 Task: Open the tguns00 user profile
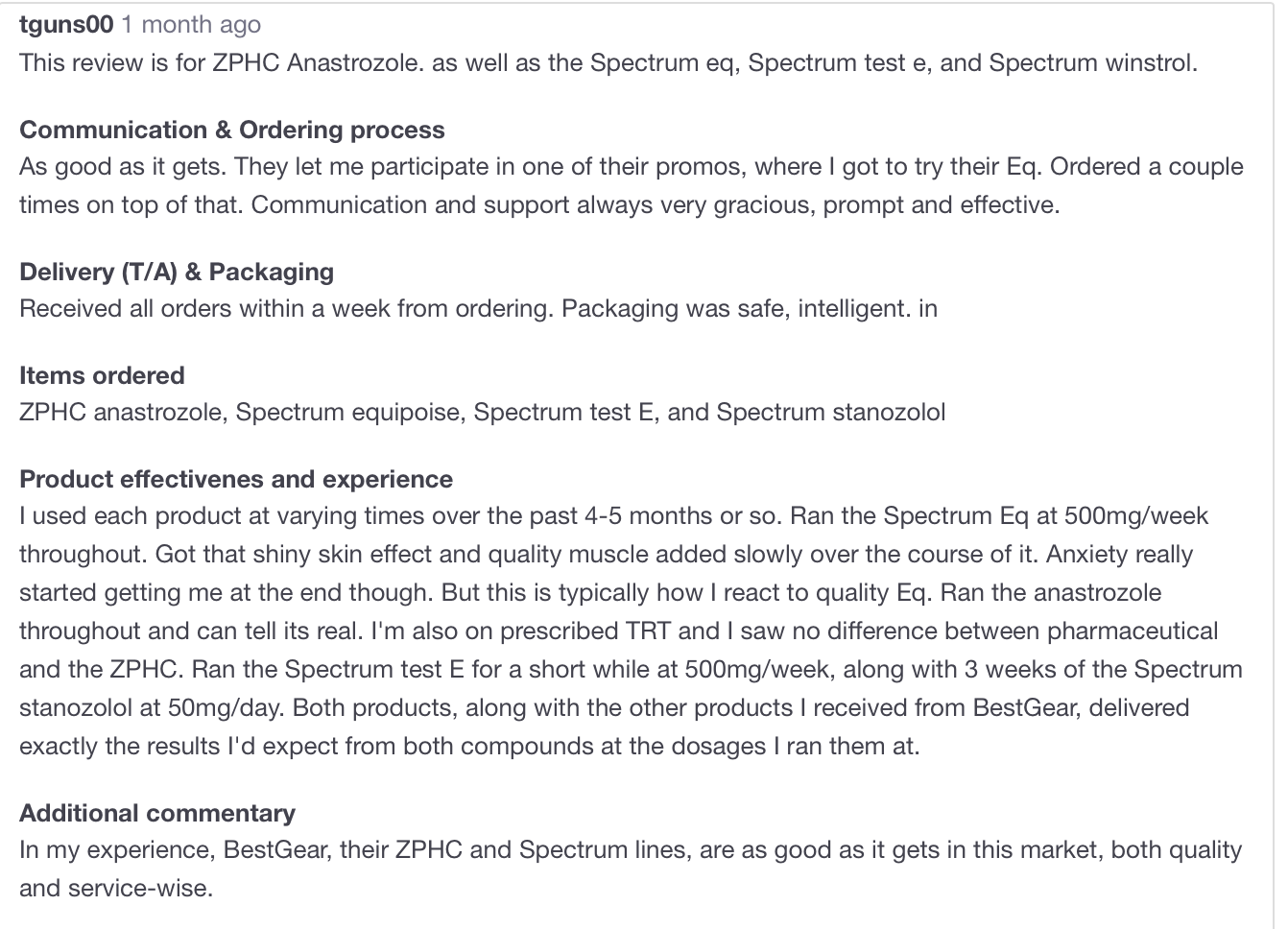(x=66, y=24)
